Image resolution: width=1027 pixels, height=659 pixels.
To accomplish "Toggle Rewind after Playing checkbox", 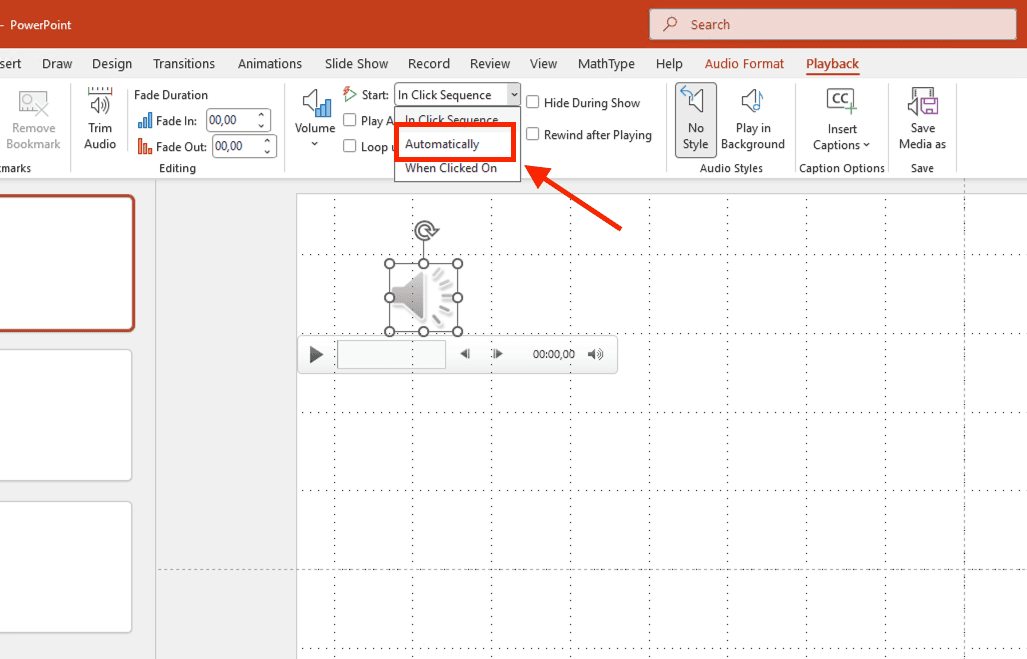I will click(x=533, y=134).
